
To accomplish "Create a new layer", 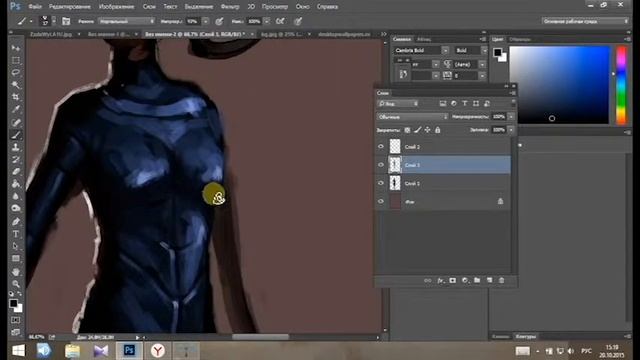I will pyautogui.click(x=489, y=280).
